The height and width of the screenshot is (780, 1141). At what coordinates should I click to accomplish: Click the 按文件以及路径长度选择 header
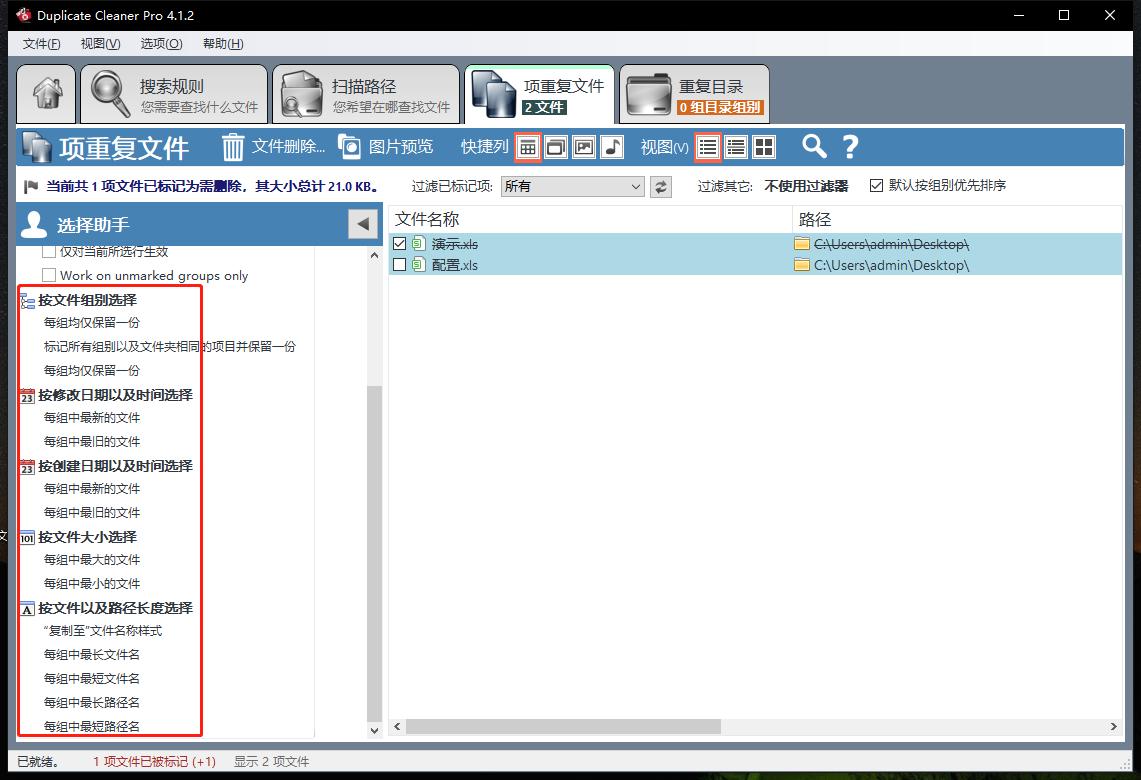pos(115,608)
